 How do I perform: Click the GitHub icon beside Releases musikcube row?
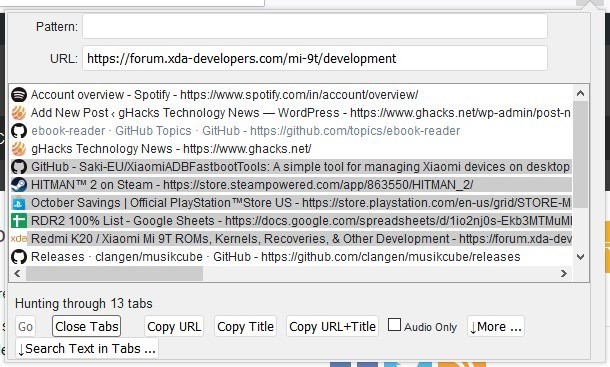19,256
